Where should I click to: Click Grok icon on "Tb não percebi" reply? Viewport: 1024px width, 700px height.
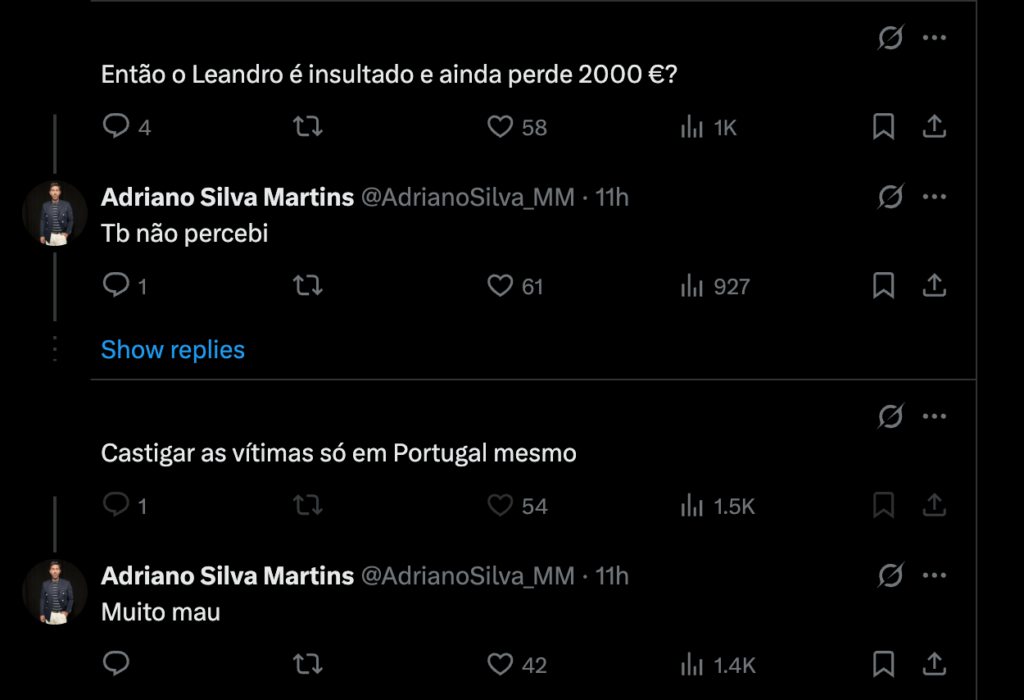(x=889, y=197)
